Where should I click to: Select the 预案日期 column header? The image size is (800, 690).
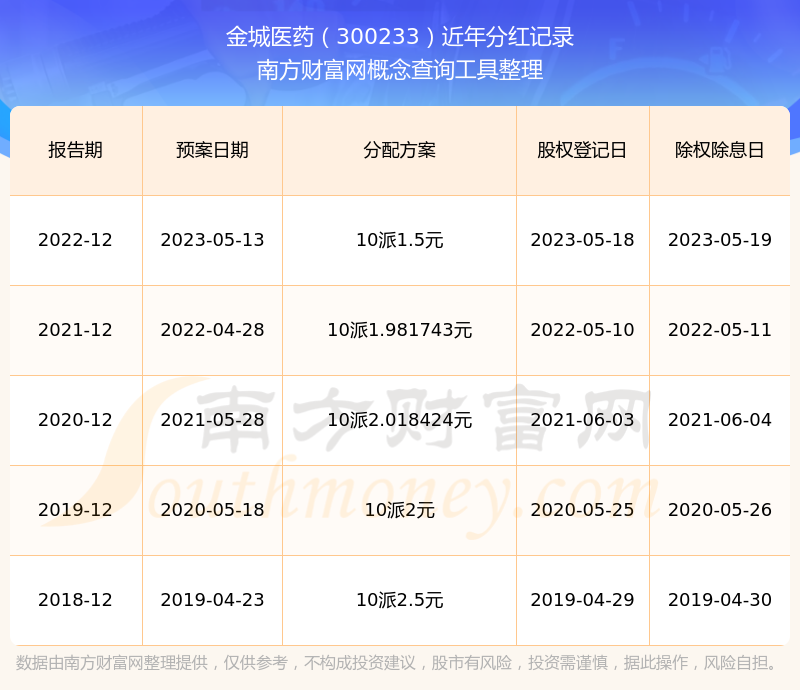click(x=212, y=150)
